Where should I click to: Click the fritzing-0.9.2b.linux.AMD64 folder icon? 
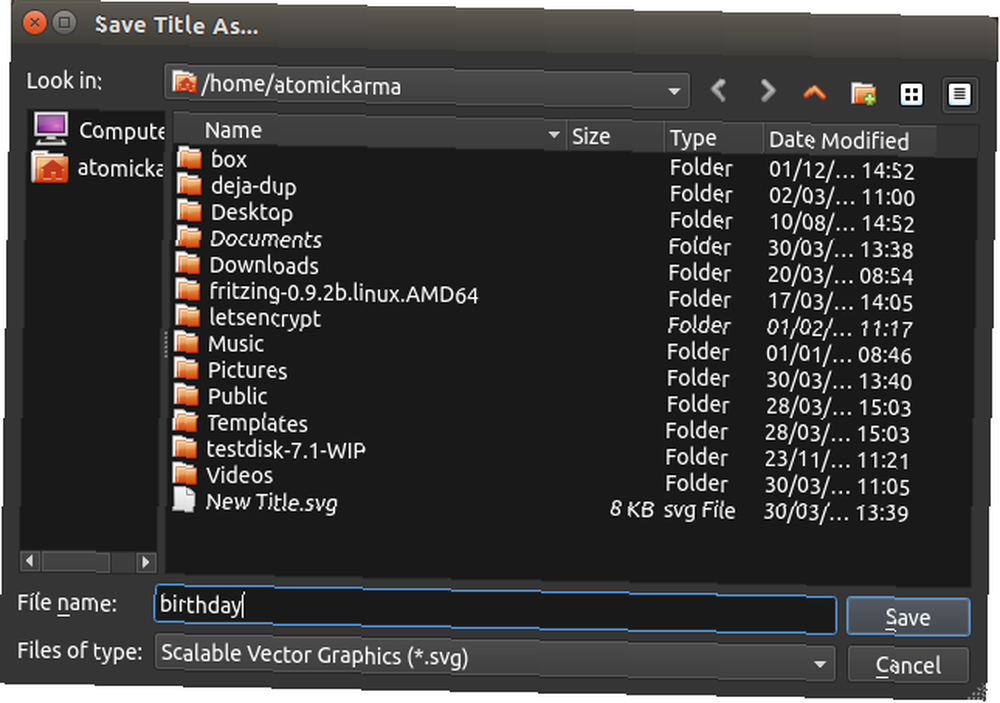coord(188,290)
